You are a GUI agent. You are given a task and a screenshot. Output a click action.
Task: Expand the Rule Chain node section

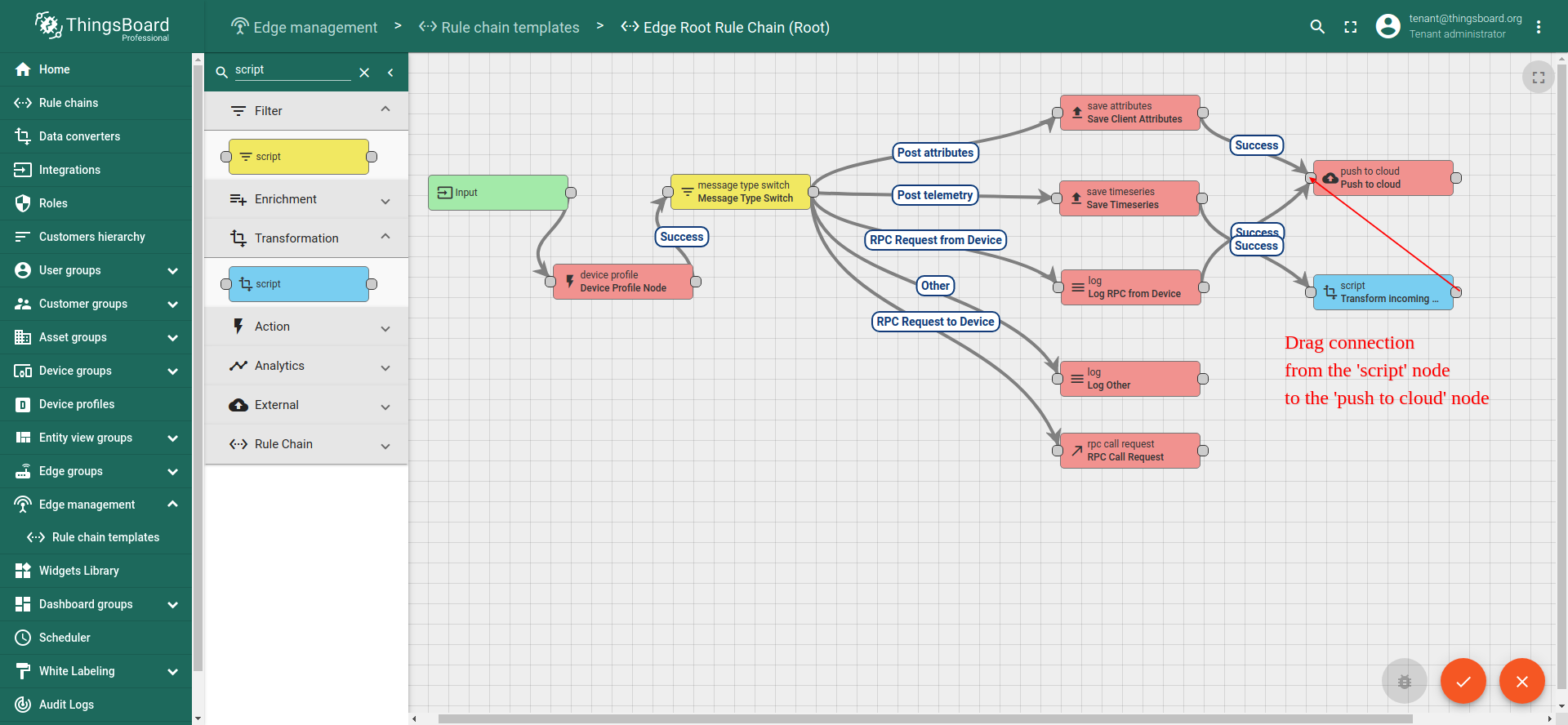tap(306, 444)
